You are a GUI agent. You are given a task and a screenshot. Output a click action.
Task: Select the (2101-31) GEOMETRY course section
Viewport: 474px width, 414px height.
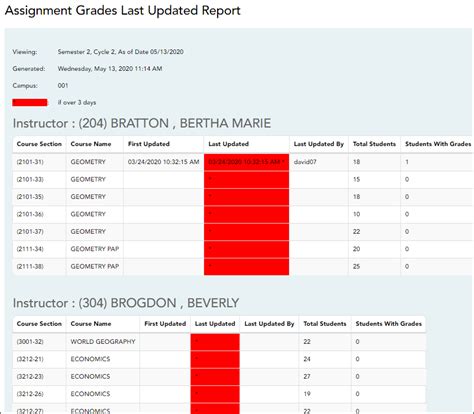tap(30, 162)
